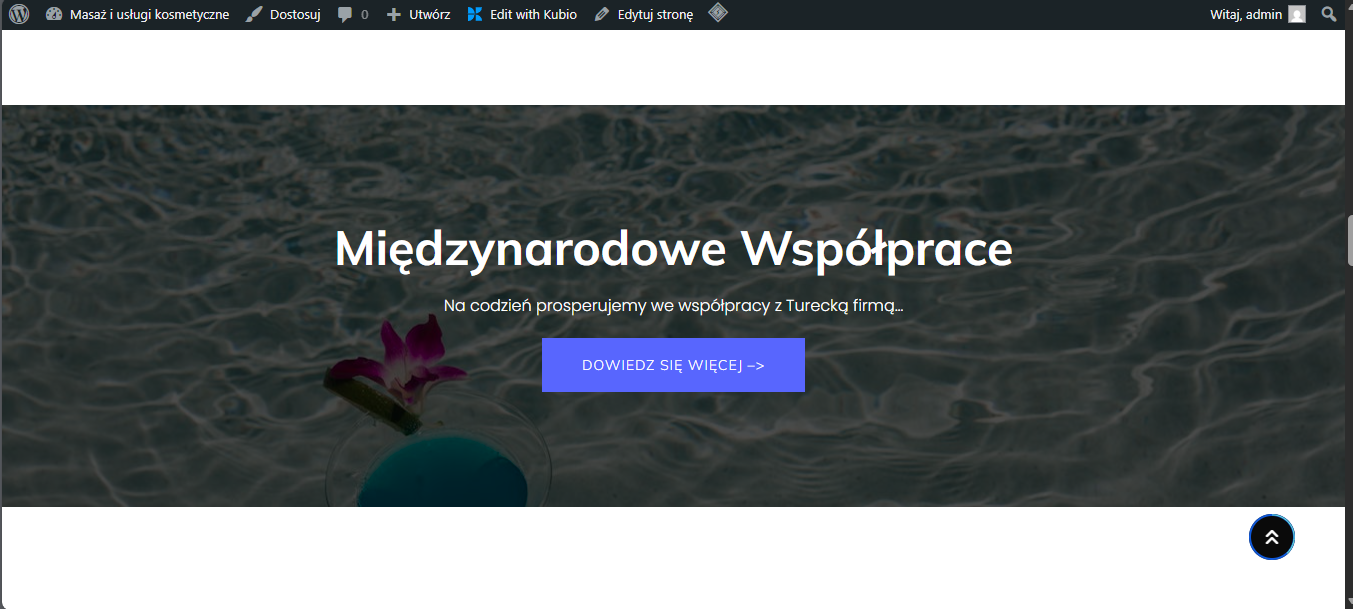Click the Dostosuj customize link
1353x609 pixels.
tap(283, 14)
